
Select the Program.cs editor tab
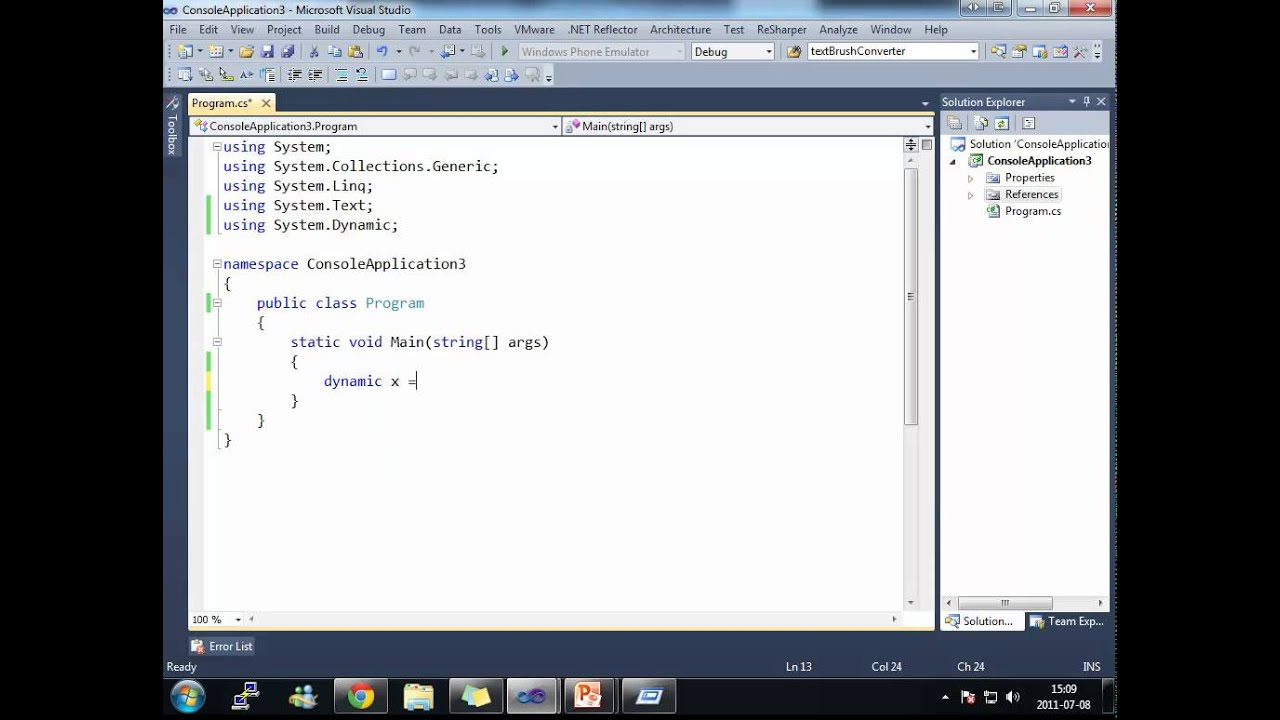pos(222,103)
